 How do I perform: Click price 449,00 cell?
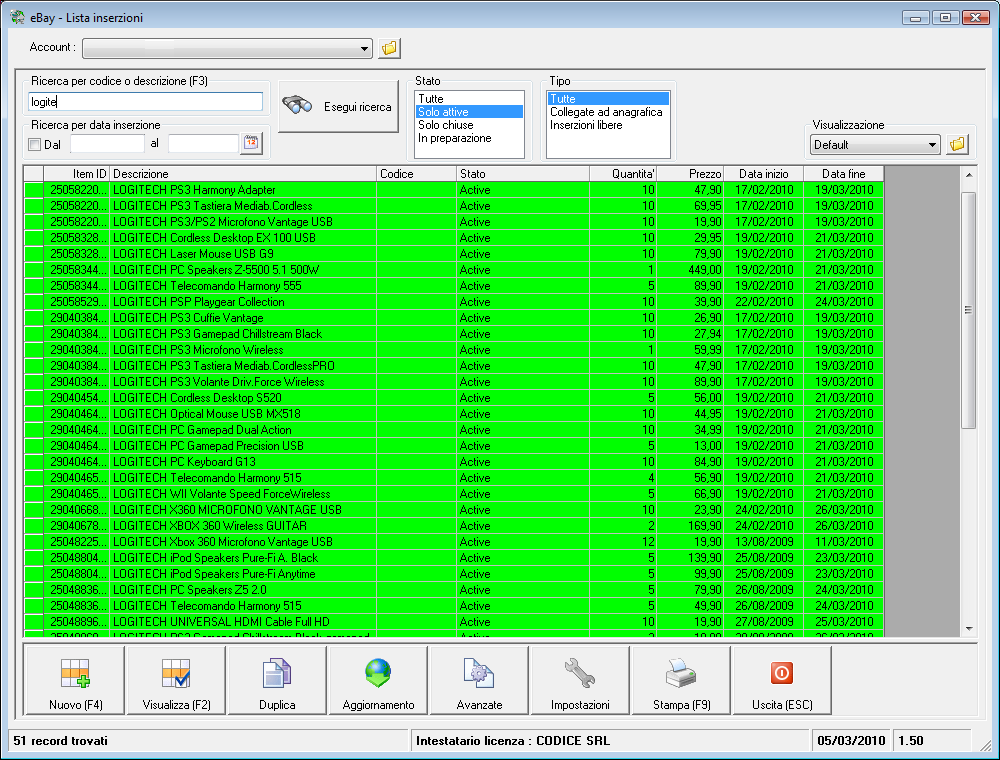pos(690,270)
